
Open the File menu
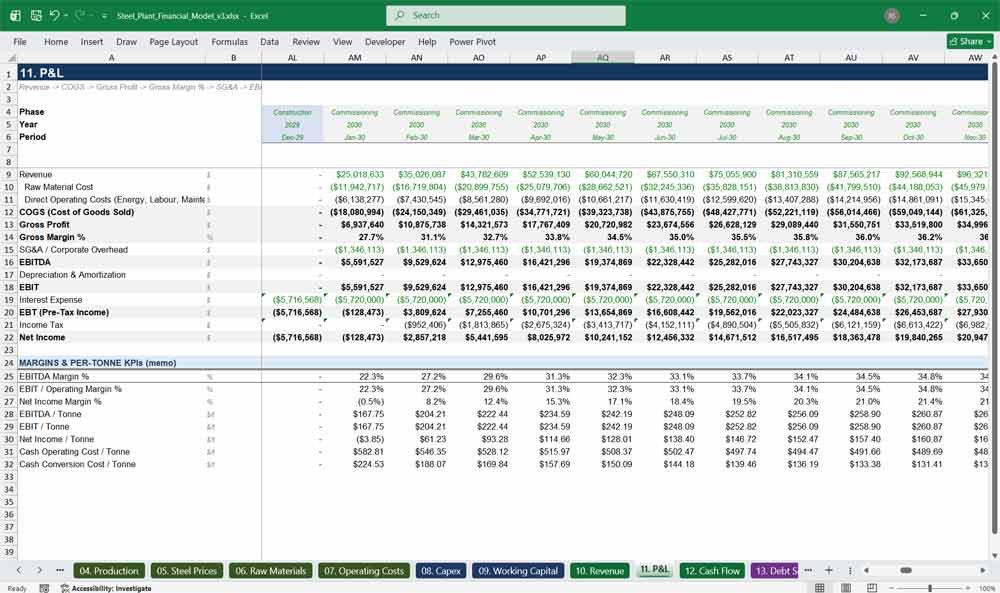(20, 41)
